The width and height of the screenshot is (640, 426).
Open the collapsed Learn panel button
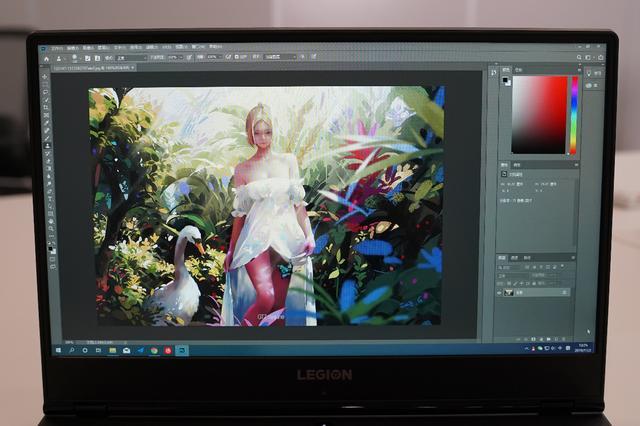click(593, 73)
